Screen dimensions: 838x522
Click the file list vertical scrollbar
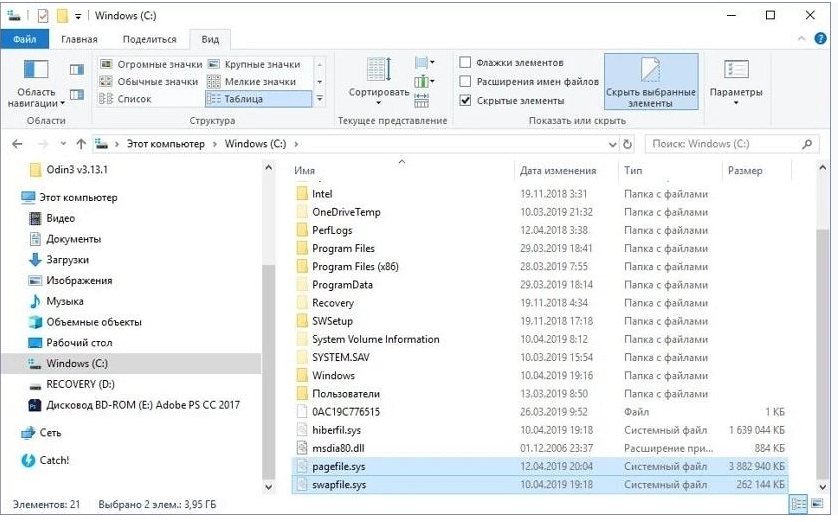(799, 330)
